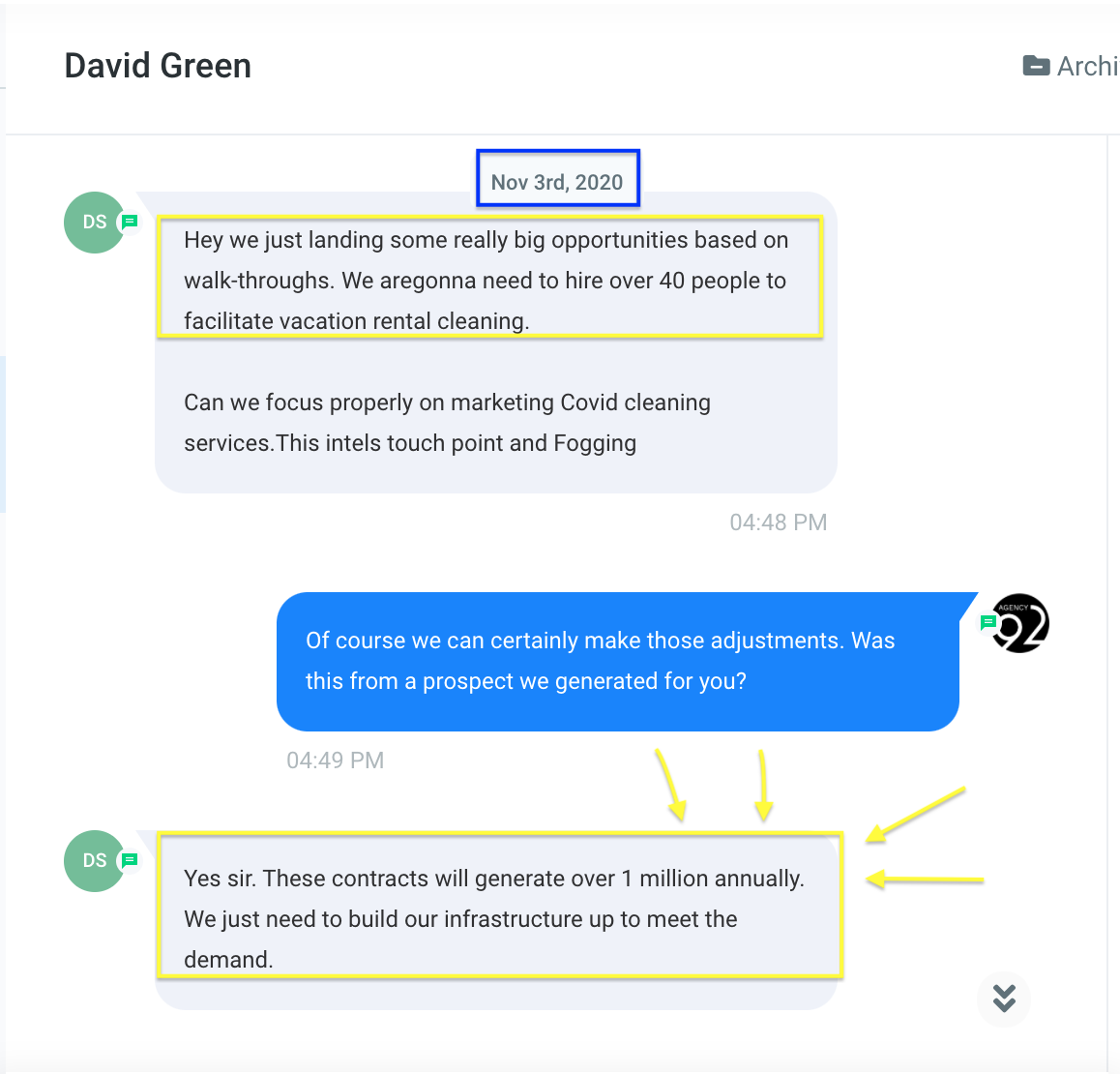Jump to latest messages with double-chevron button
The width and height of the screenshot is (1120, 1074).
(x=1004, y=999)
